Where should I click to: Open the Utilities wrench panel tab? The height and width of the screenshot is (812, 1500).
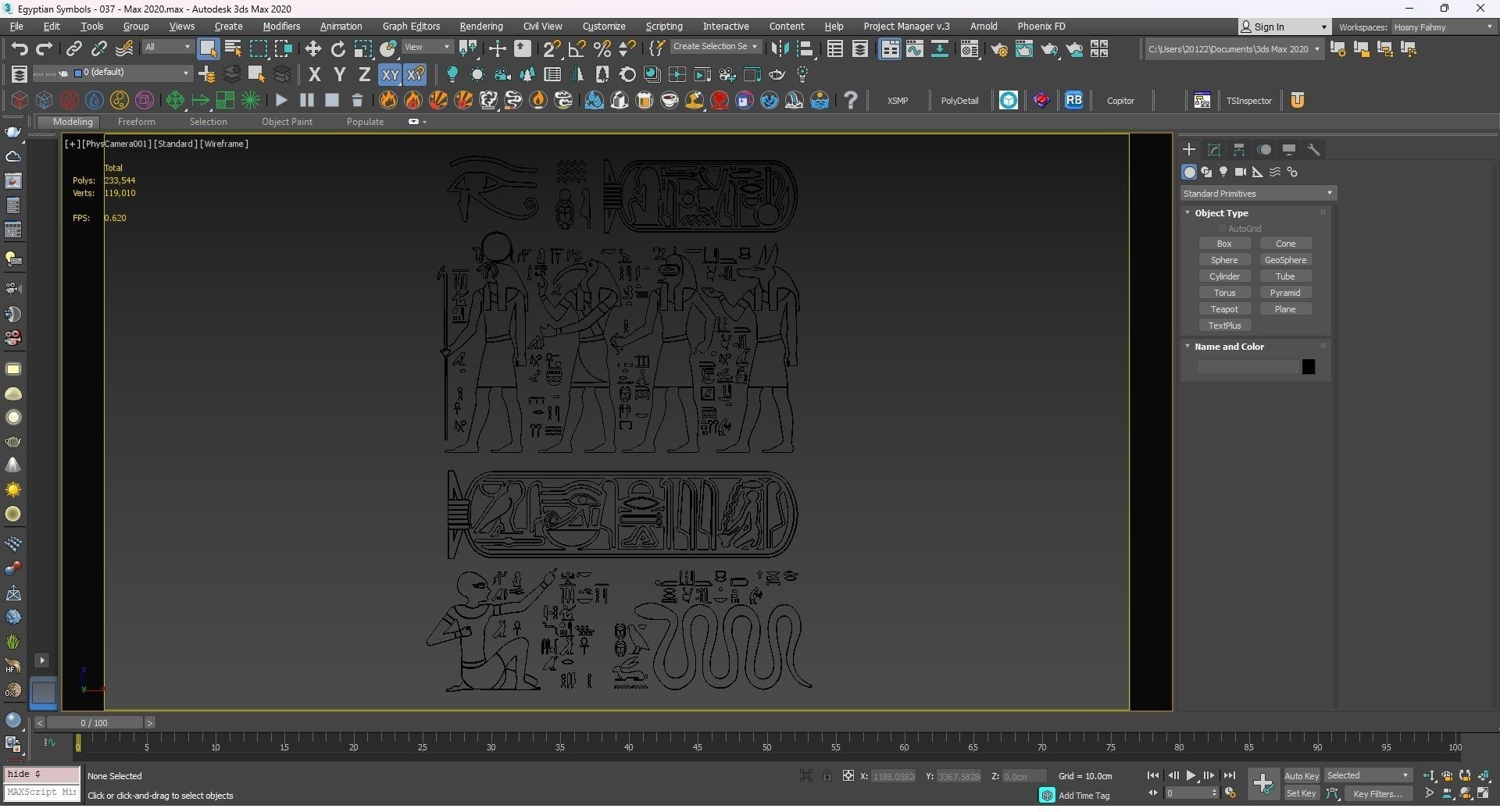tap(1314, 150)
